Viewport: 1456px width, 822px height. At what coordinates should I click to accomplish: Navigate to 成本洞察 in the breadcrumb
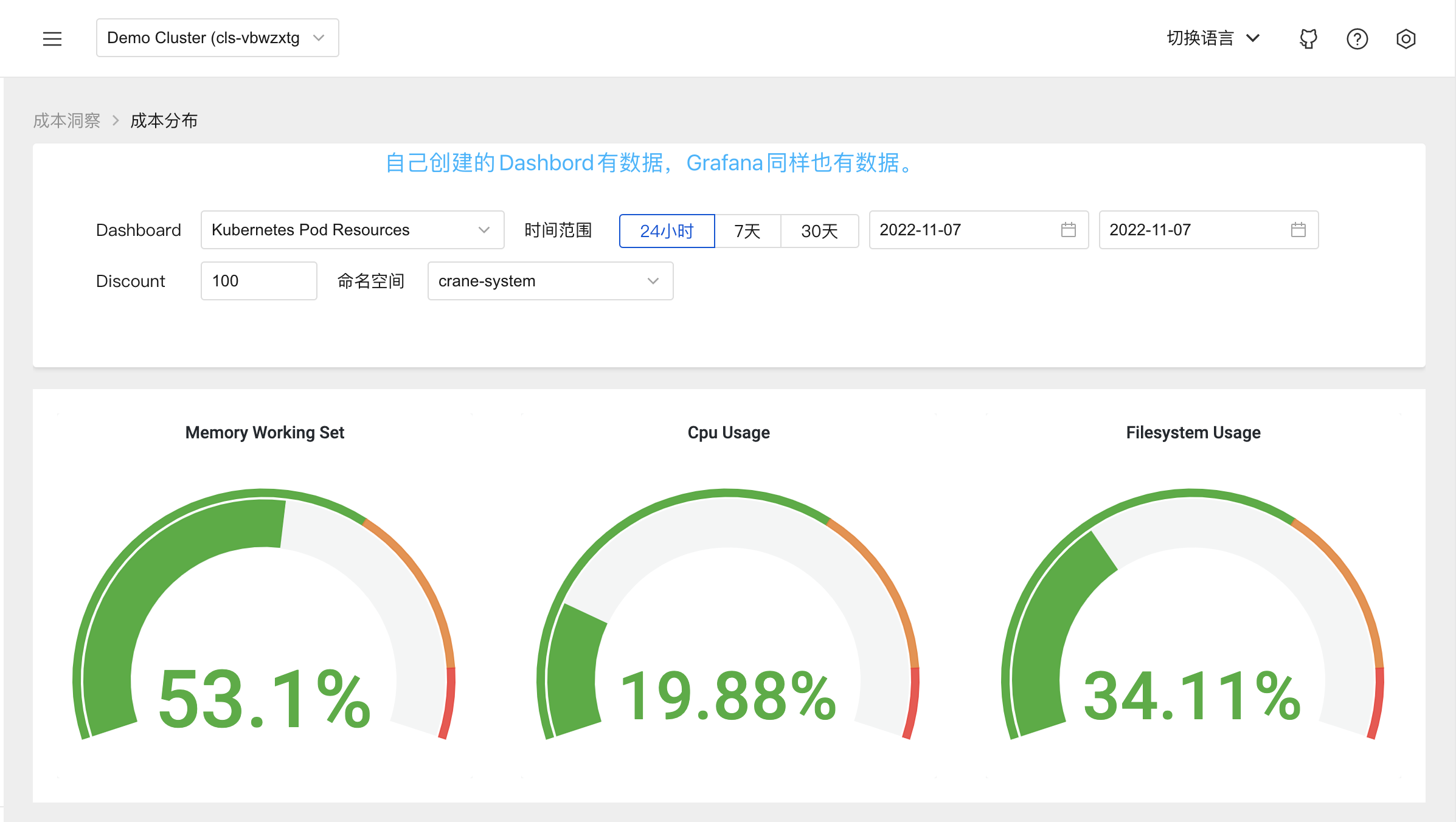coord(67,120)
